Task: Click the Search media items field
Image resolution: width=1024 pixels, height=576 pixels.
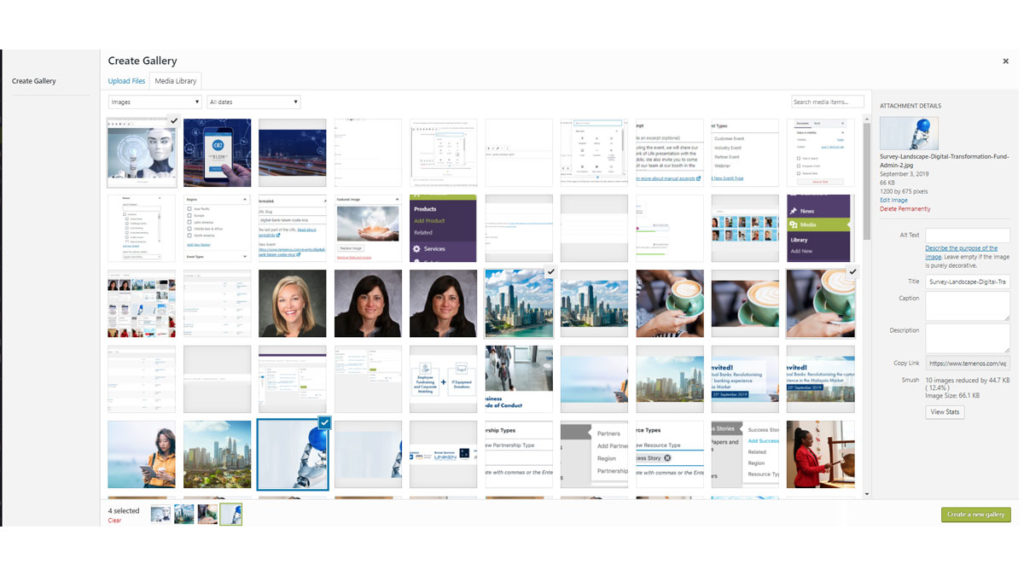Action: point(826,102)
